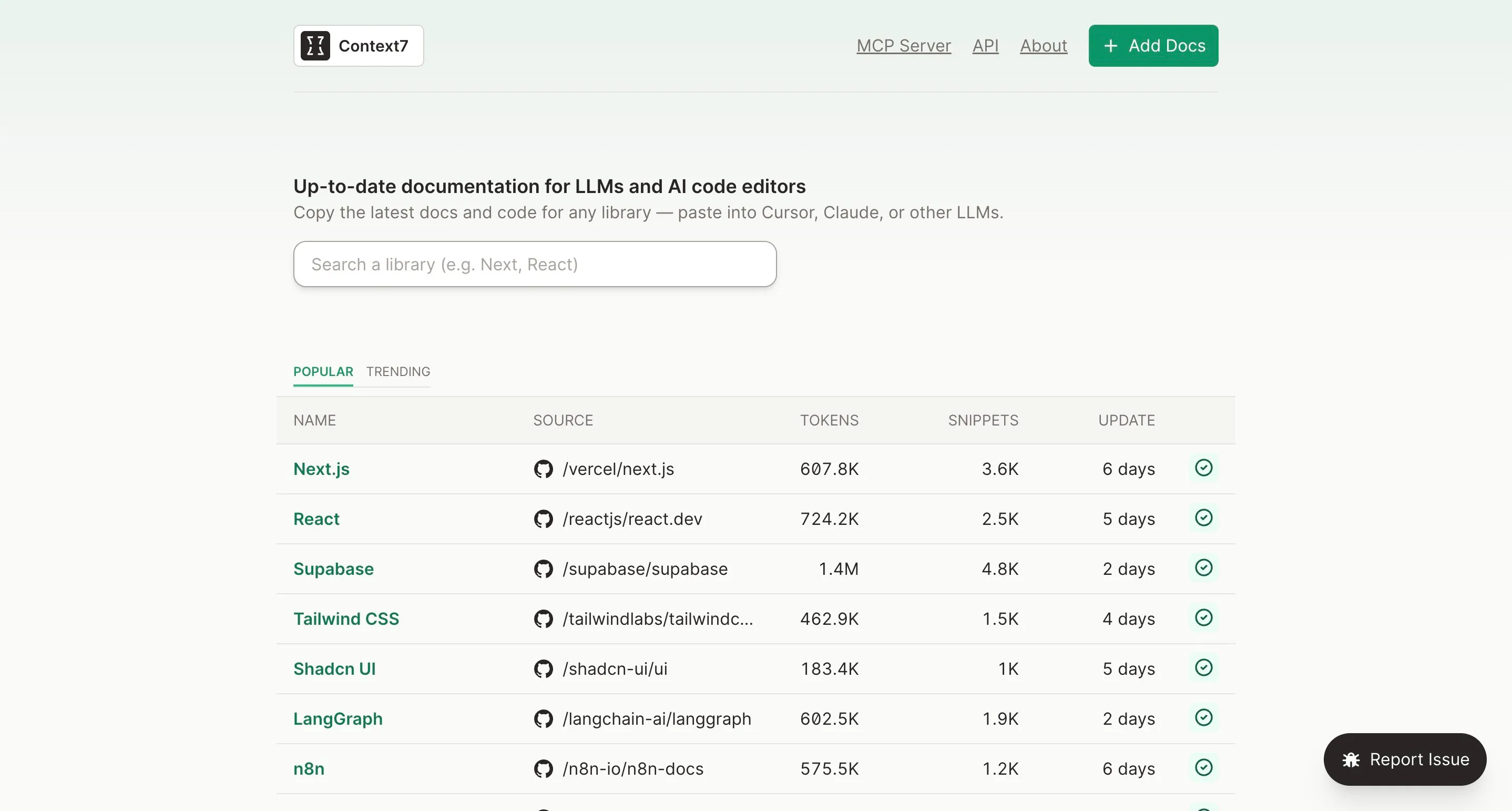Open the GitHub icon for /vercel/next.js

(x=543, y=469)
